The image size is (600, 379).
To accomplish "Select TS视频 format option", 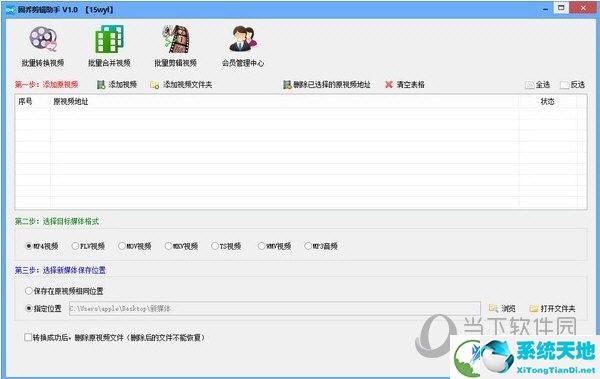I will tap(226, 246).
